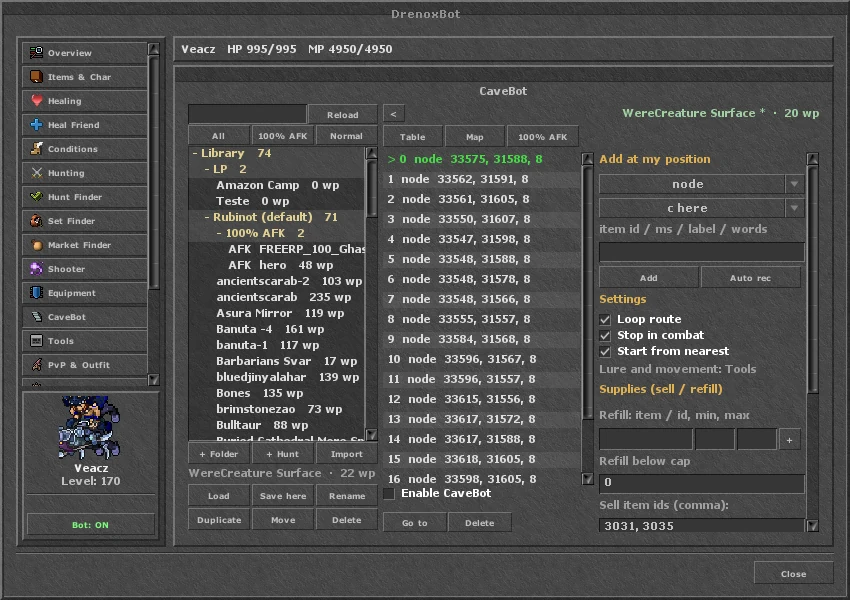The height and width of the screenshot is (600, 850).
Task: Click the Add waypoint button
Action: pyautogui.click(x=648, y=278)
